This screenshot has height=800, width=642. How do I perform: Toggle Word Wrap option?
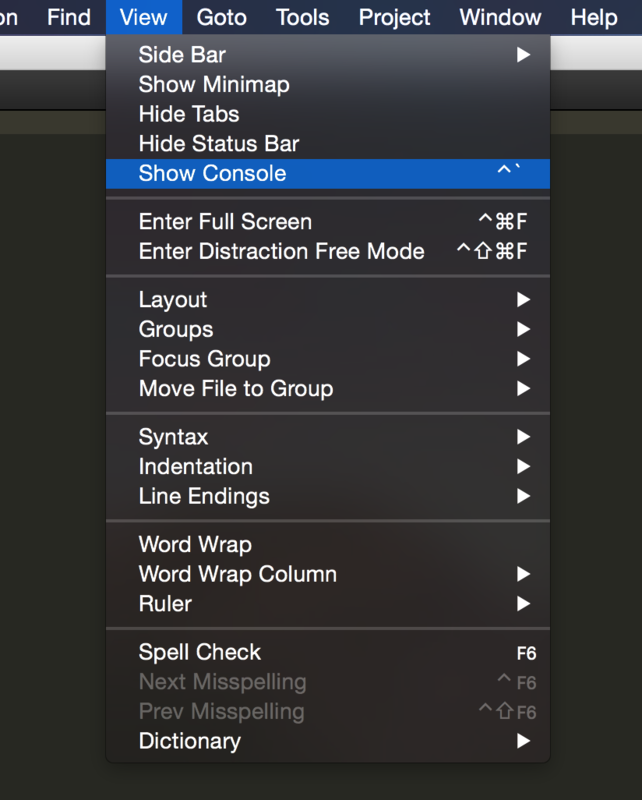click(195, 545)
